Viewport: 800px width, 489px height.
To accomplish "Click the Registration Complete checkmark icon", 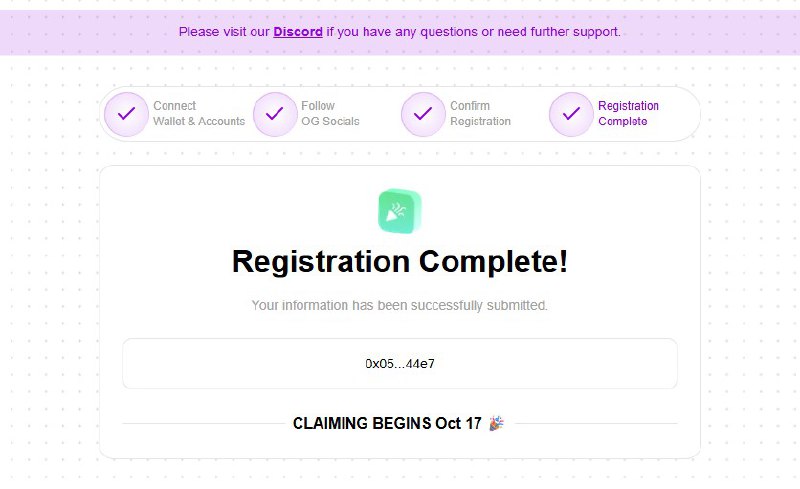I will (x=571, y=114).
